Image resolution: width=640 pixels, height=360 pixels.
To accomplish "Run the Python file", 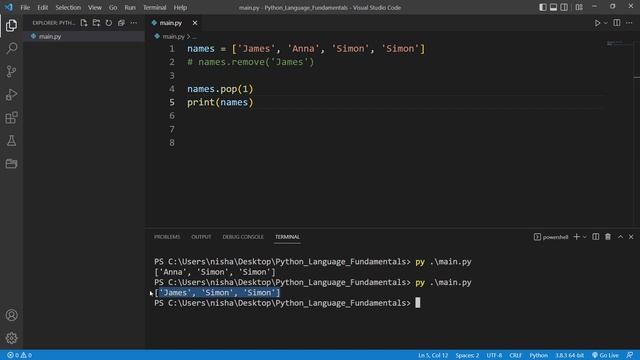I will click(x=597, y=23).
